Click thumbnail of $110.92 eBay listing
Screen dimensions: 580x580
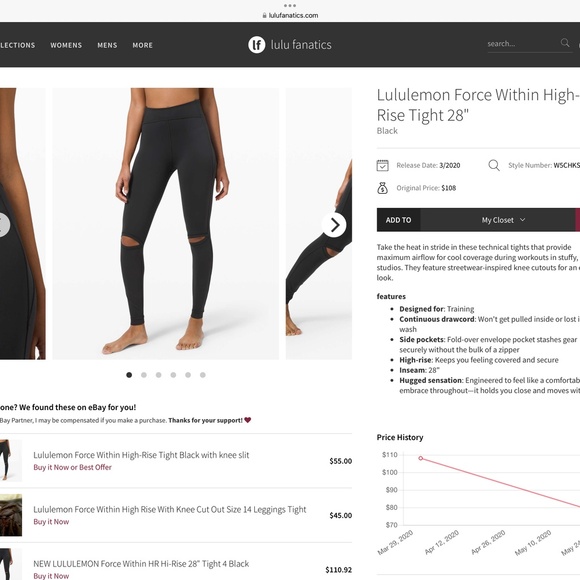click(11, 564)
